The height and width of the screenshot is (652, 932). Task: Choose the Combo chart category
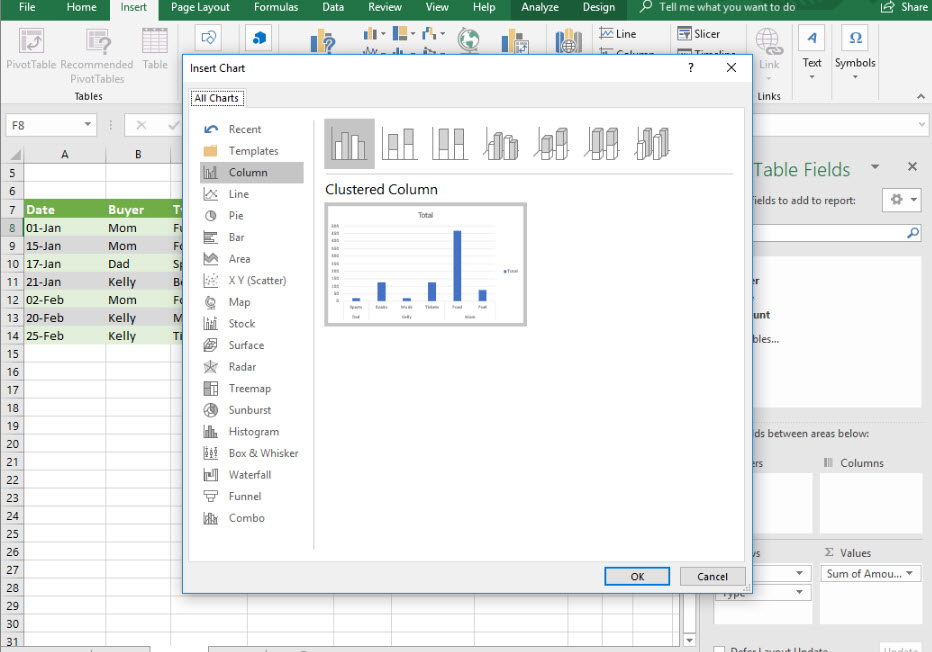[x=246, y=518]
